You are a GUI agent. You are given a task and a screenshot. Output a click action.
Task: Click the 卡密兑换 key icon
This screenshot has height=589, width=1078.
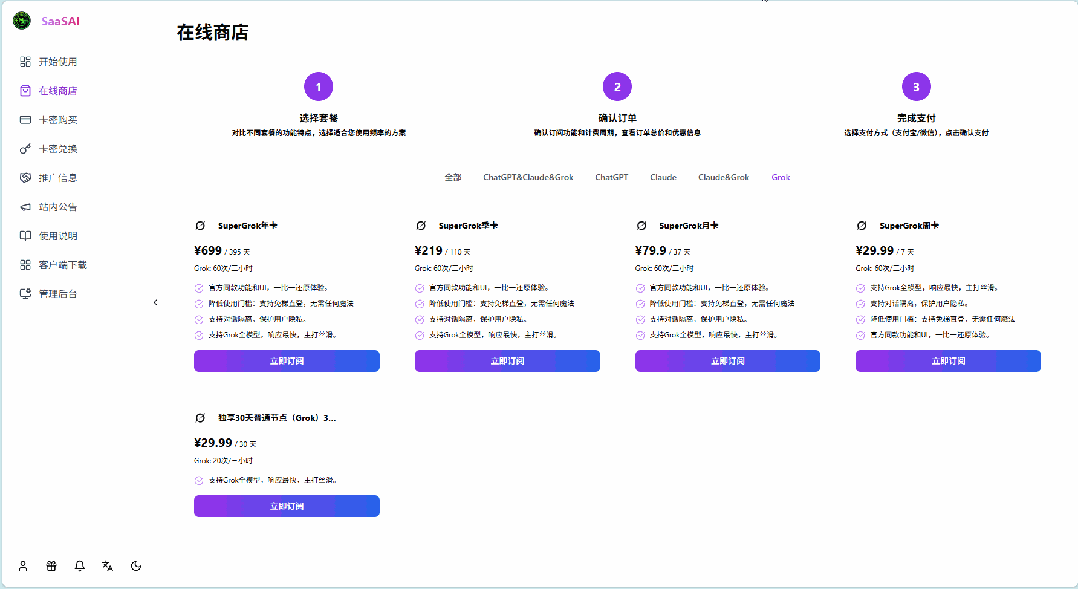[x=25, y=148]
